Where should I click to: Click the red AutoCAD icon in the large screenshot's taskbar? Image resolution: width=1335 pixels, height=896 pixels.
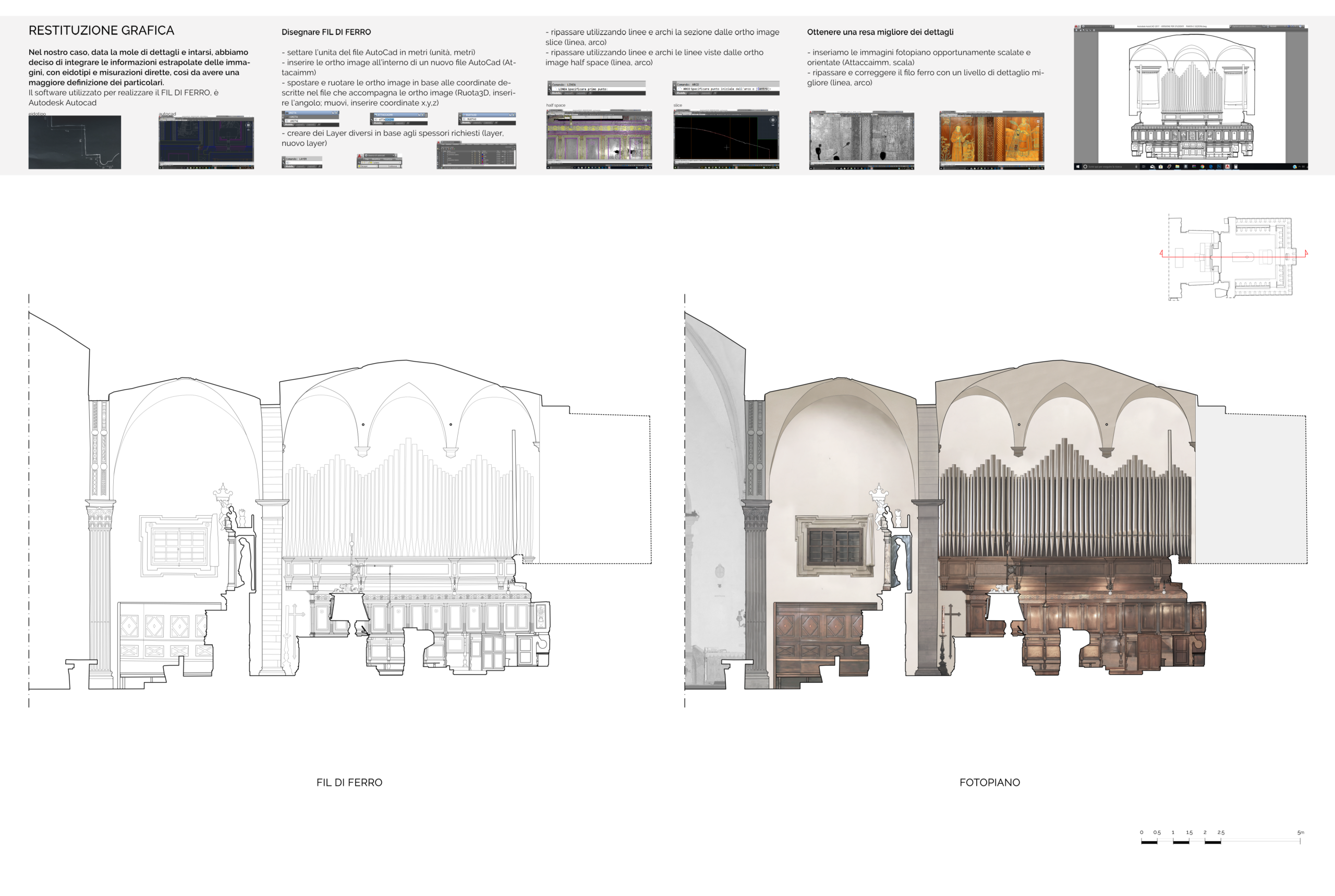click(x=1228, y=167)
